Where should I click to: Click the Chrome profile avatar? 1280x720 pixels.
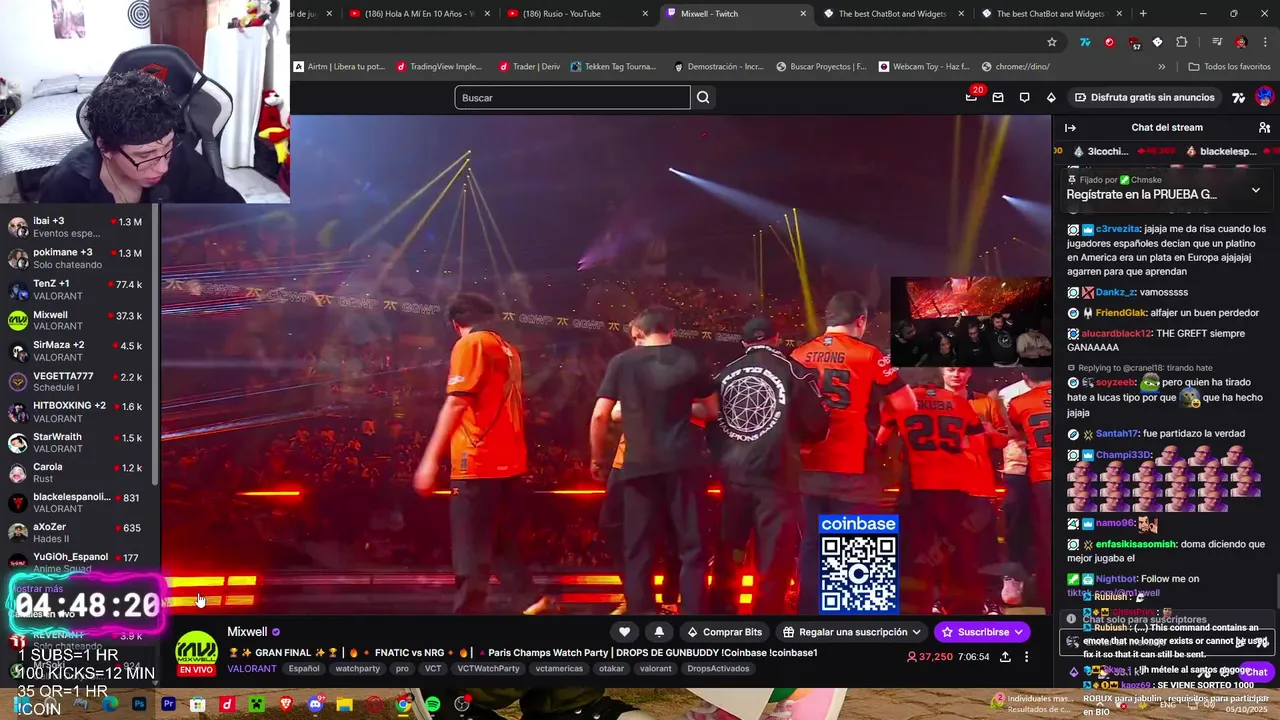tap(1241, 42)
